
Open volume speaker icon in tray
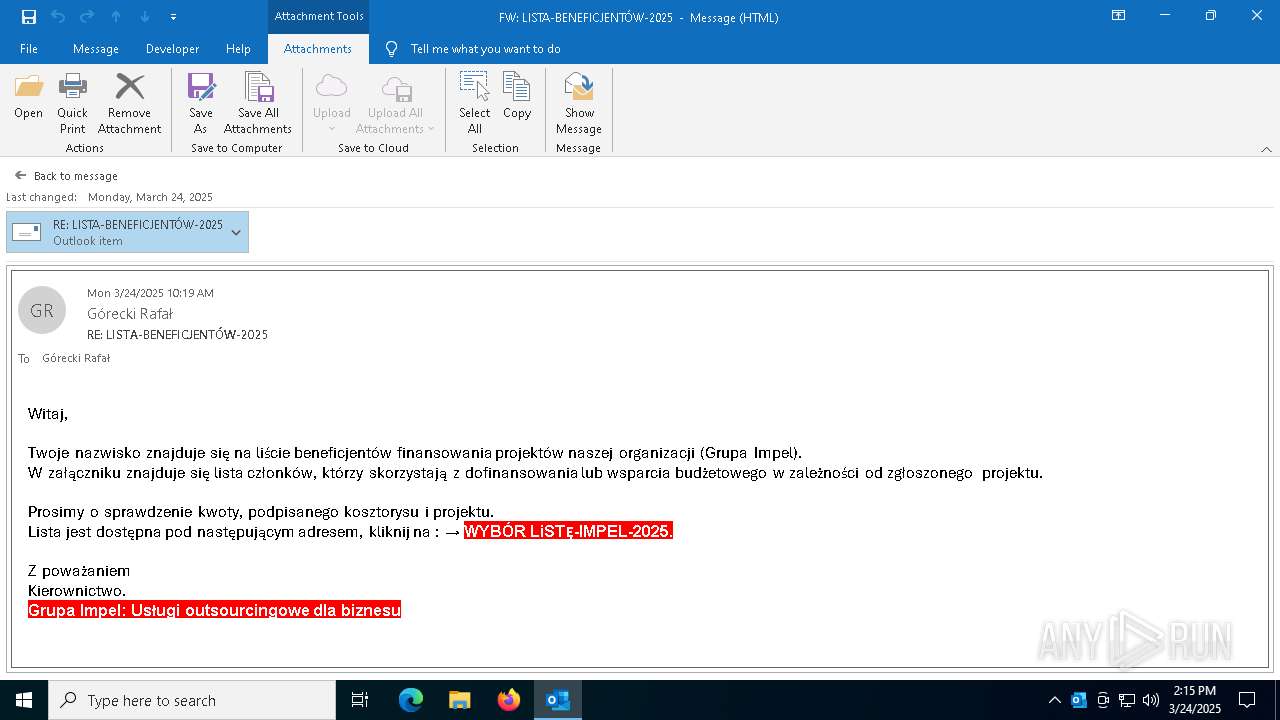coord(1151,700)
